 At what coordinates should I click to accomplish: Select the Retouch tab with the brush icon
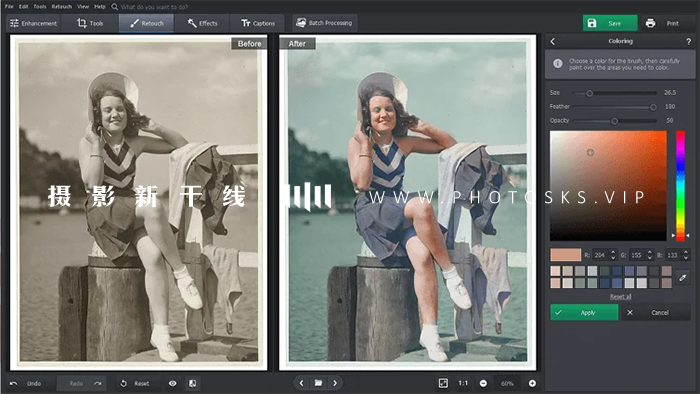click(x=146, y=23)
